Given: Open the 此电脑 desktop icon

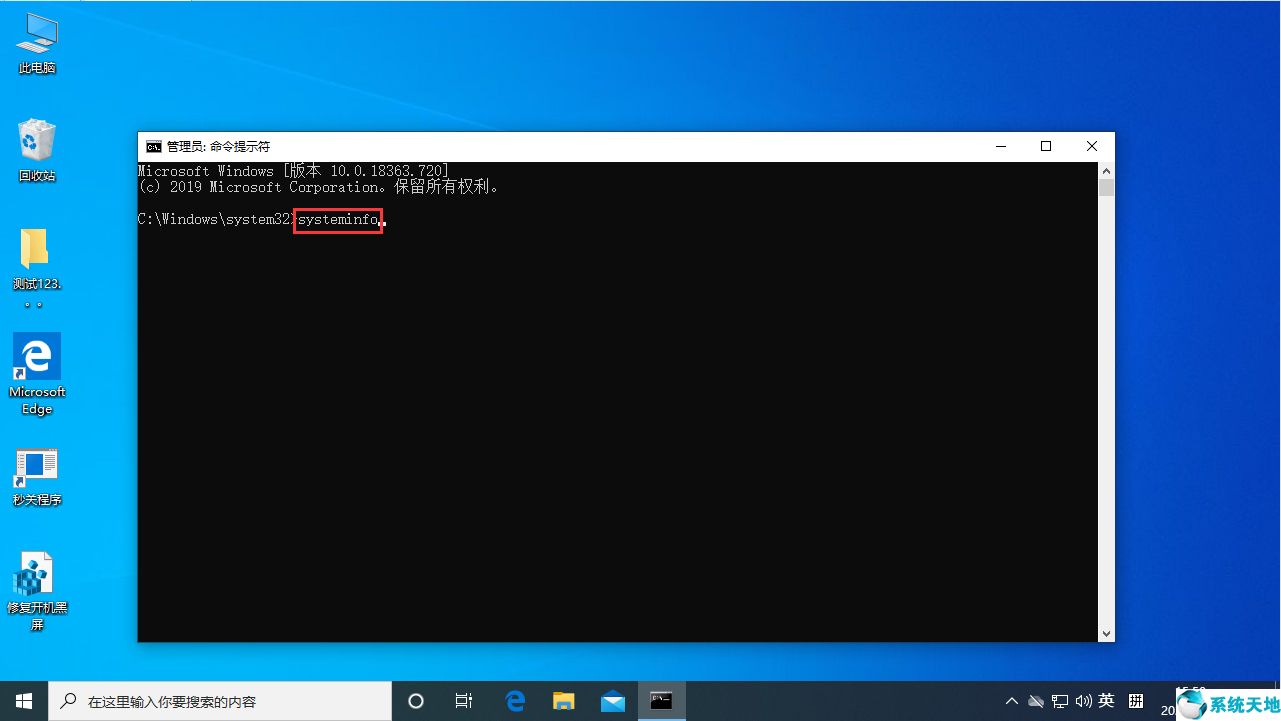Looking at the screenshot, I should click(37, 44).
